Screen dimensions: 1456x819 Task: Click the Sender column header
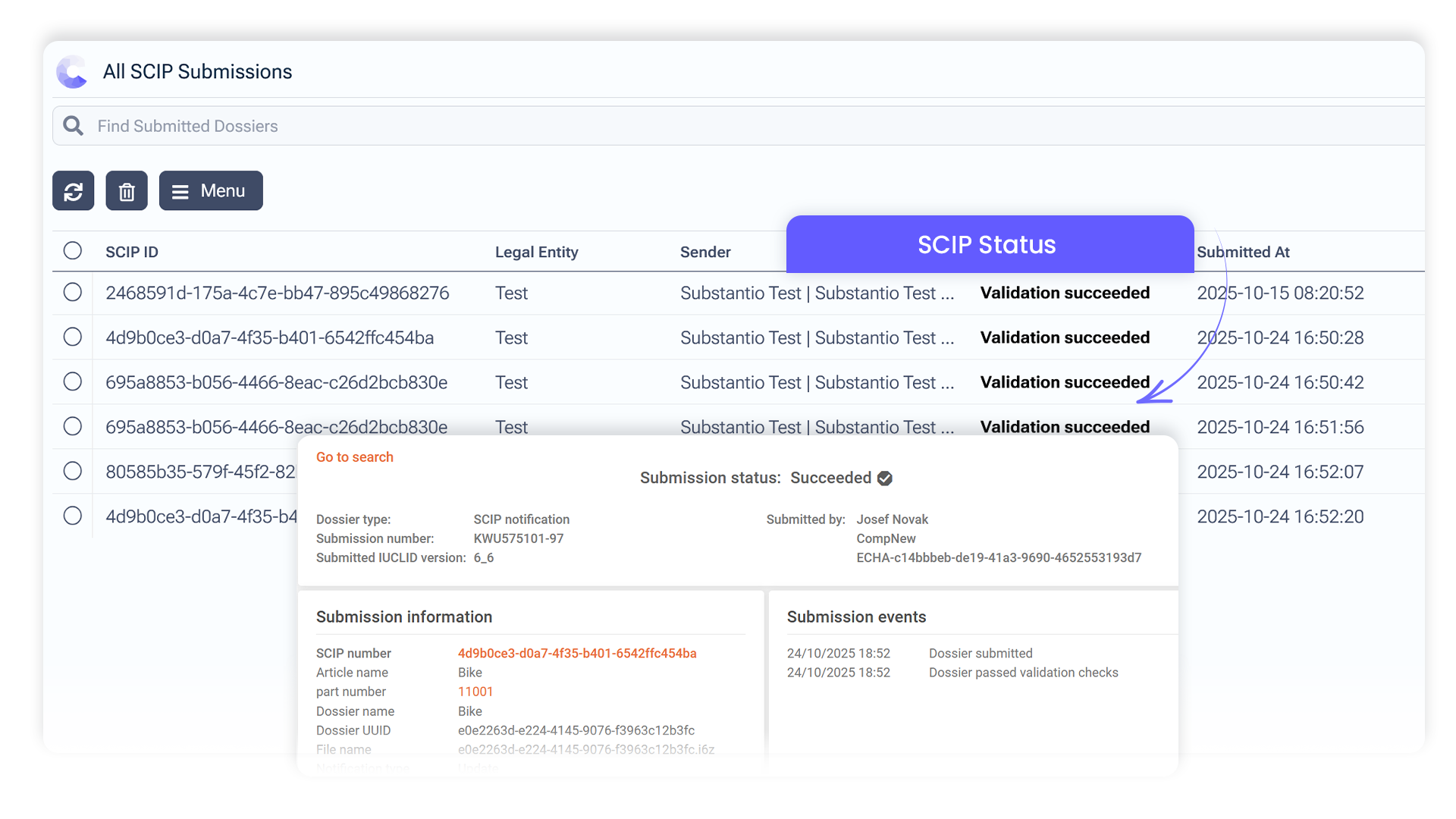705,252
